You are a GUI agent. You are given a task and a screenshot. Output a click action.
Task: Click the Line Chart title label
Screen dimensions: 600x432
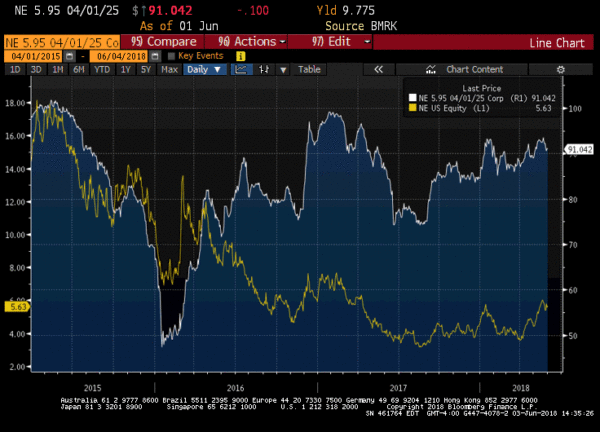[557, 42]
